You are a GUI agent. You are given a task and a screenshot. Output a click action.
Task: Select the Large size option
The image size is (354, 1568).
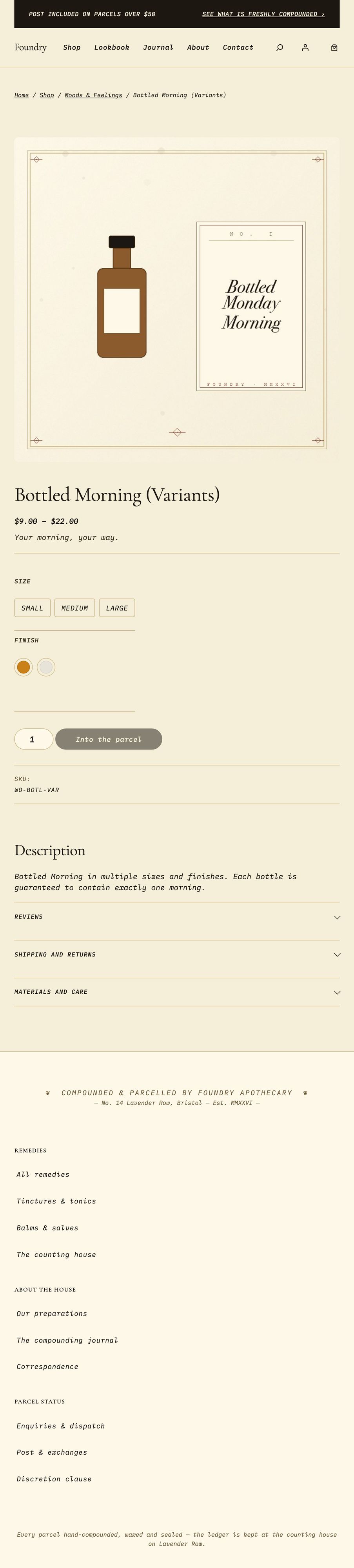tap(117, 608)
